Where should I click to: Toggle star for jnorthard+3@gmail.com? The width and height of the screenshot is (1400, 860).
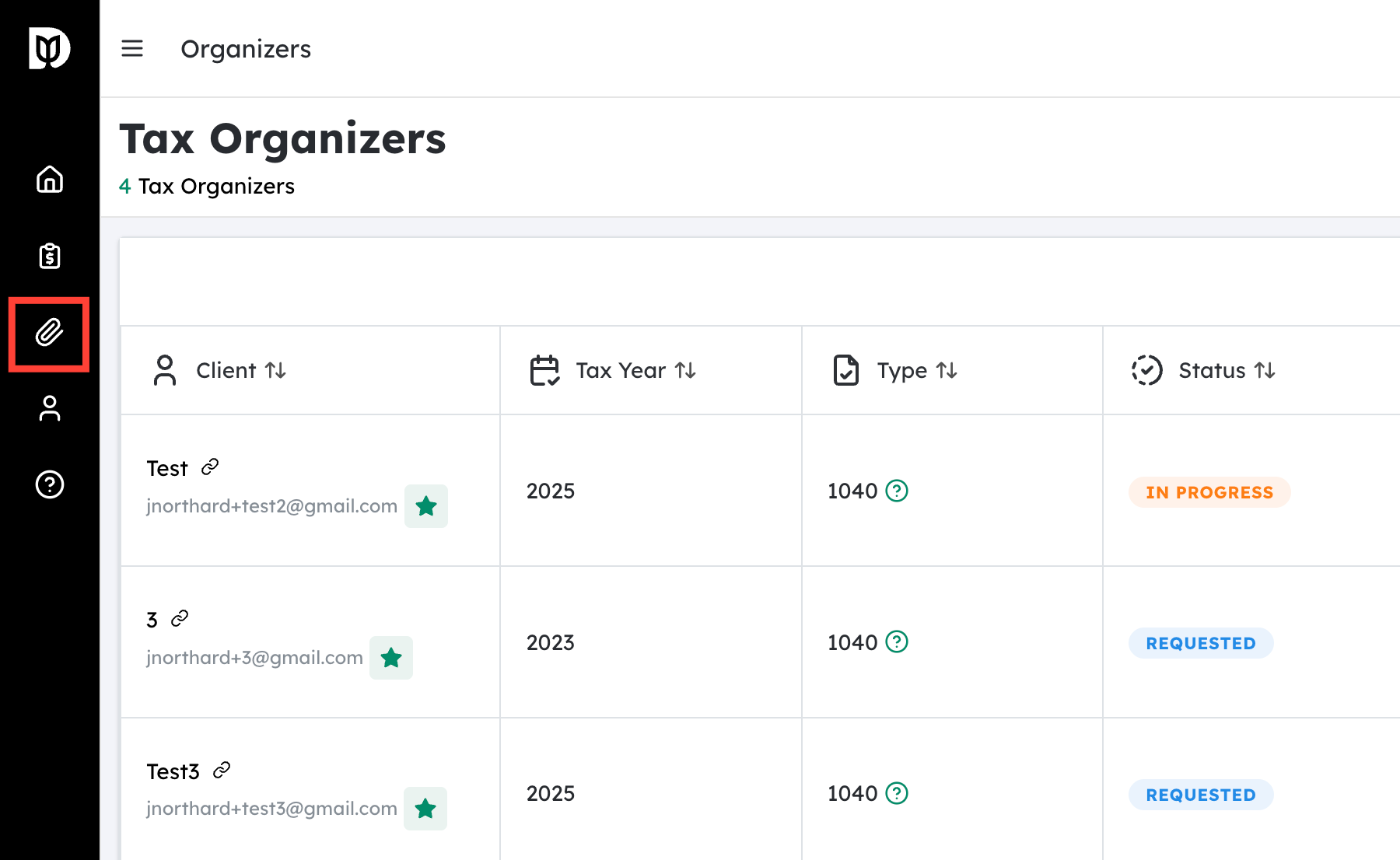pyautogui.click(x=391, y=658)
